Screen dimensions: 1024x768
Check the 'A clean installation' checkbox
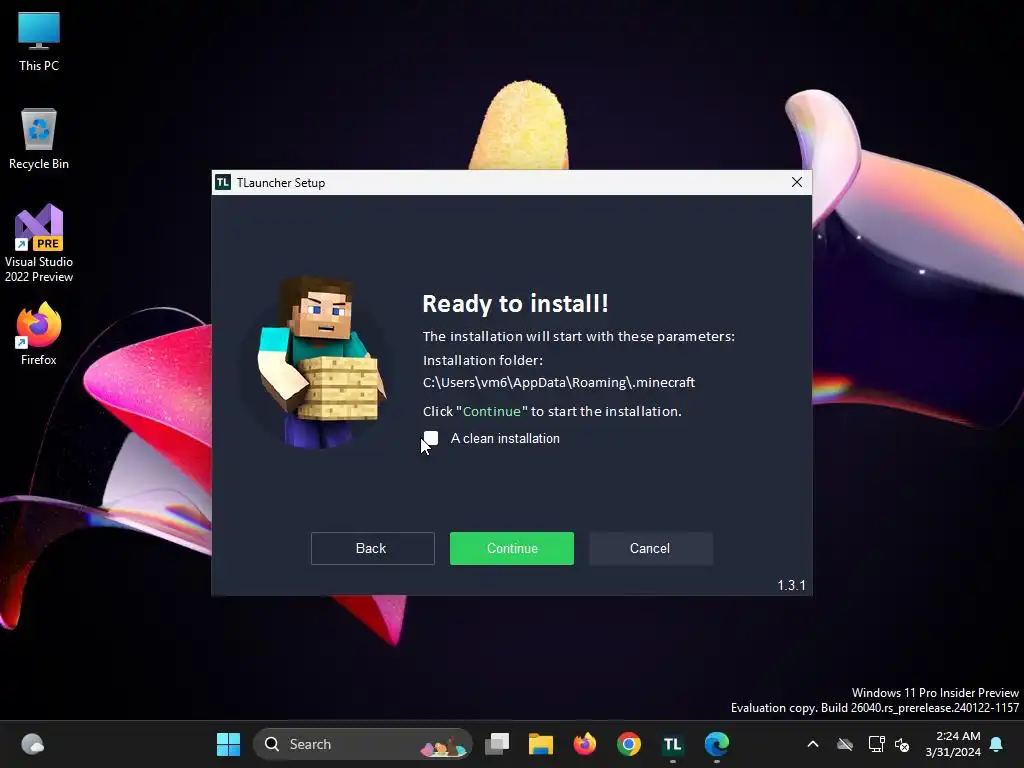point(430,438)
